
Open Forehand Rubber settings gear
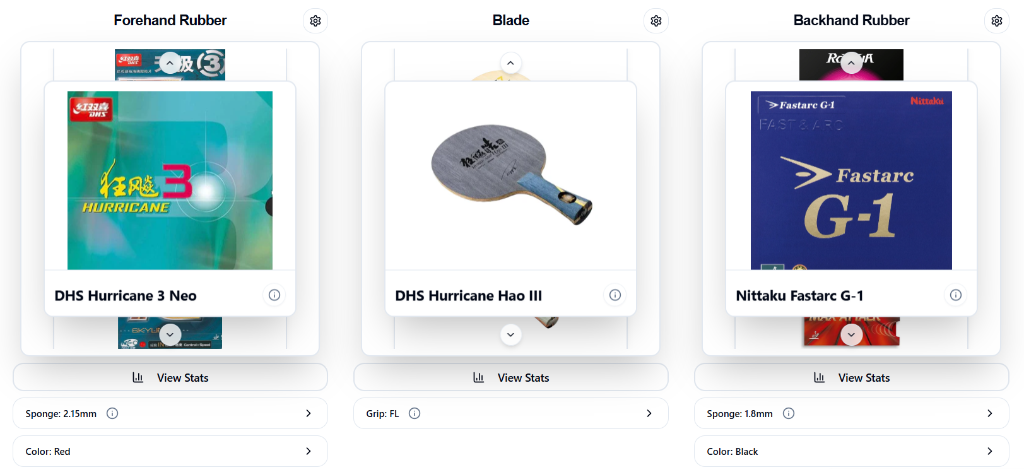coord(315,20)
